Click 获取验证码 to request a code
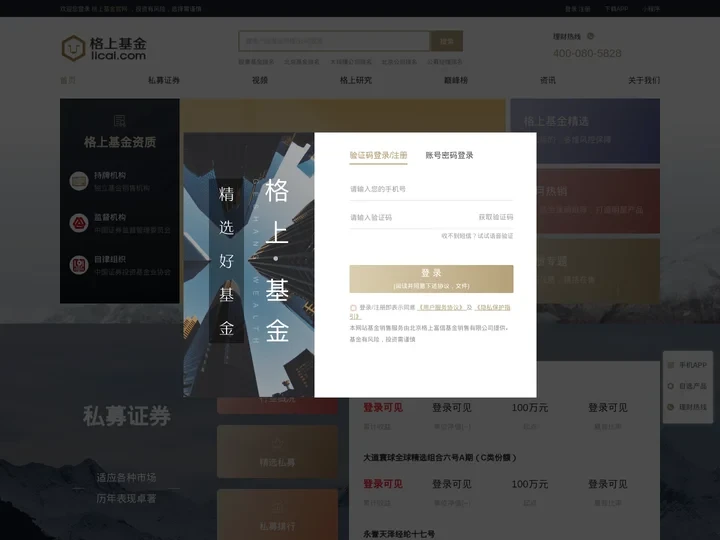The width and height of the screenshot is (720, 540). point(496,217)
